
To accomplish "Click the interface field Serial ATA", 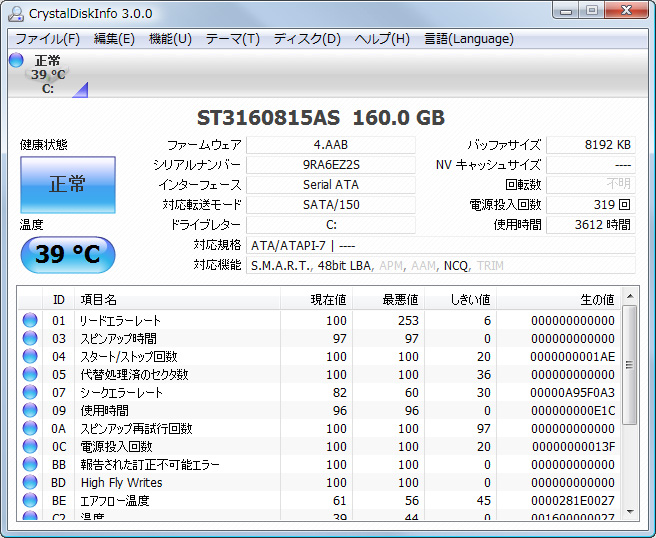I will pos(331,185).
